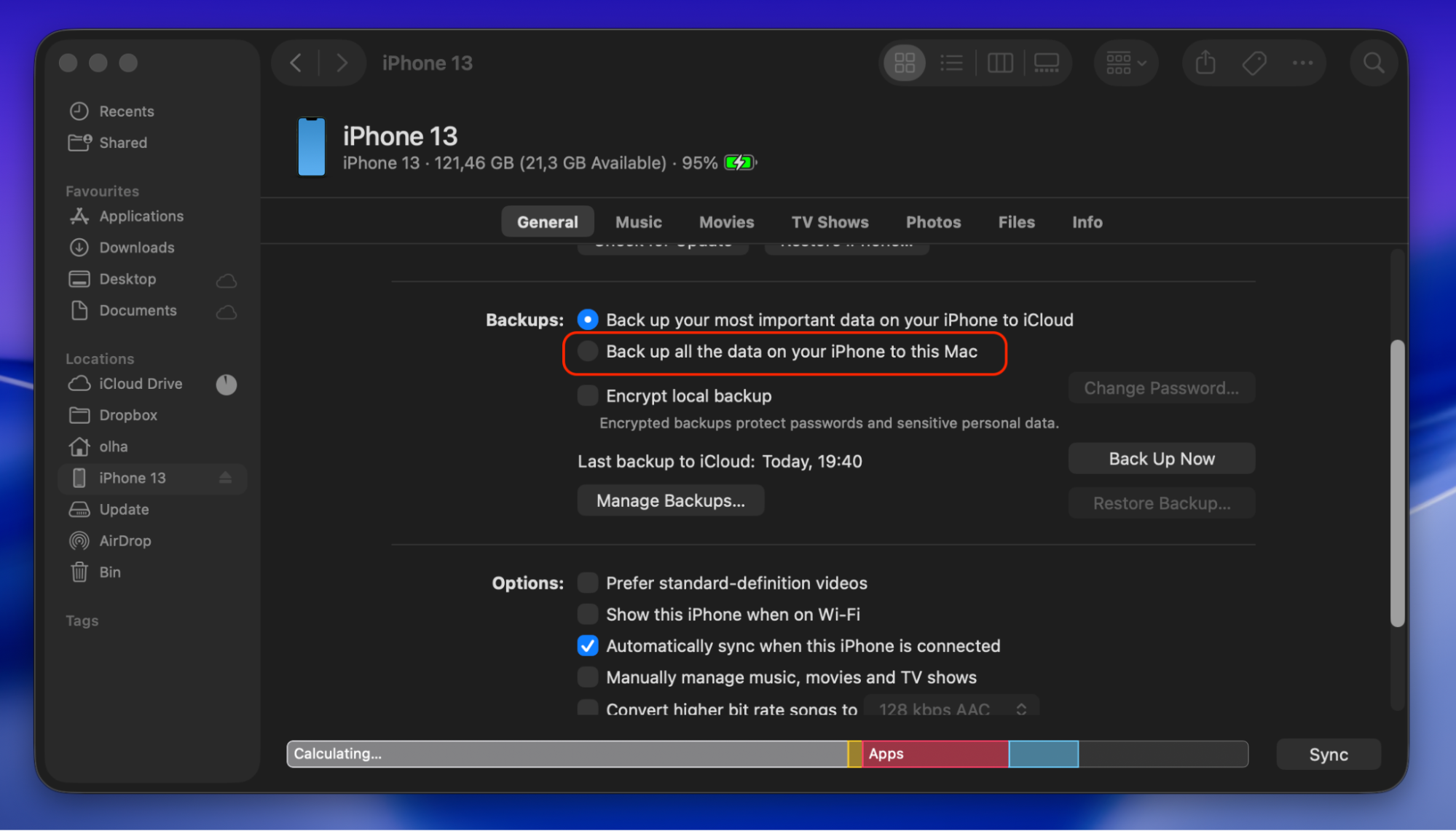Screen dimensions: 1456x831
Task: Enable Prefer standard-definition videos
Action: [588, 583]
